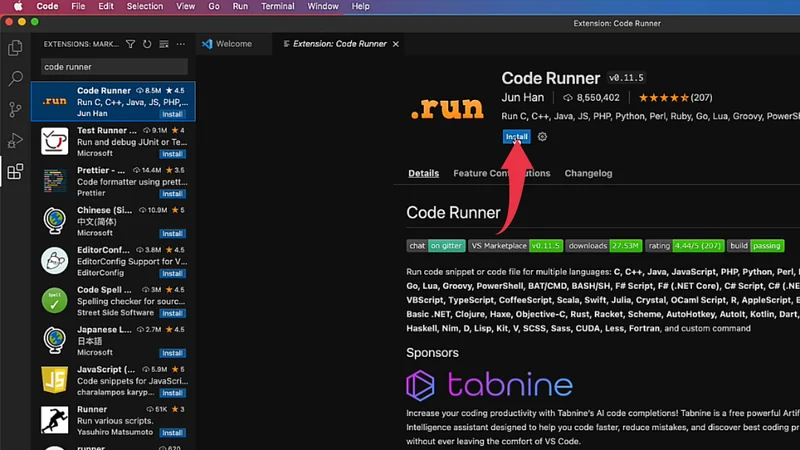Switch to the Changelog tab
Screen dimensions: 800x450
pos(588,173)
